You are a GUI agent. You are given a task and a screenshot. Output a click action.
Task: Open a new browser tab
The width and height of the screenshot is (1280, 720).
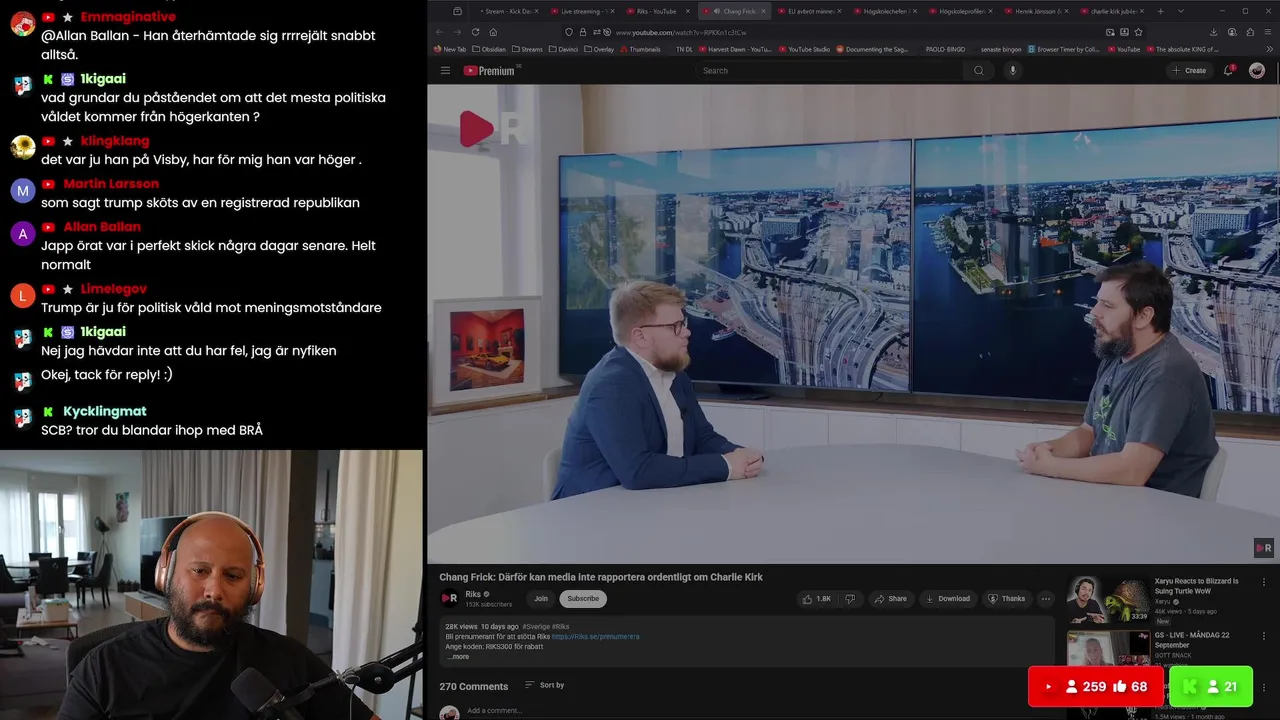pos(1161,11)
